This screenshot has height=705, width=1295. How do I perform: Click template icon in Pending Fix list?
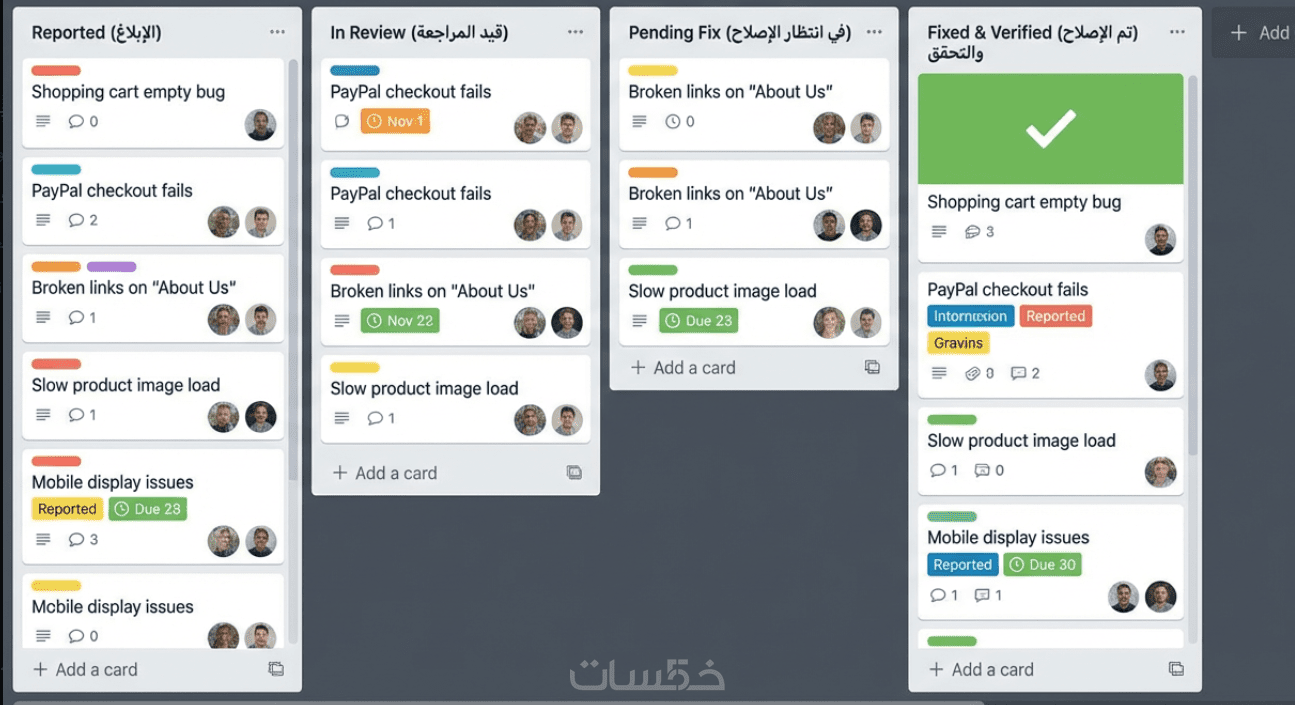coord(872,368)
